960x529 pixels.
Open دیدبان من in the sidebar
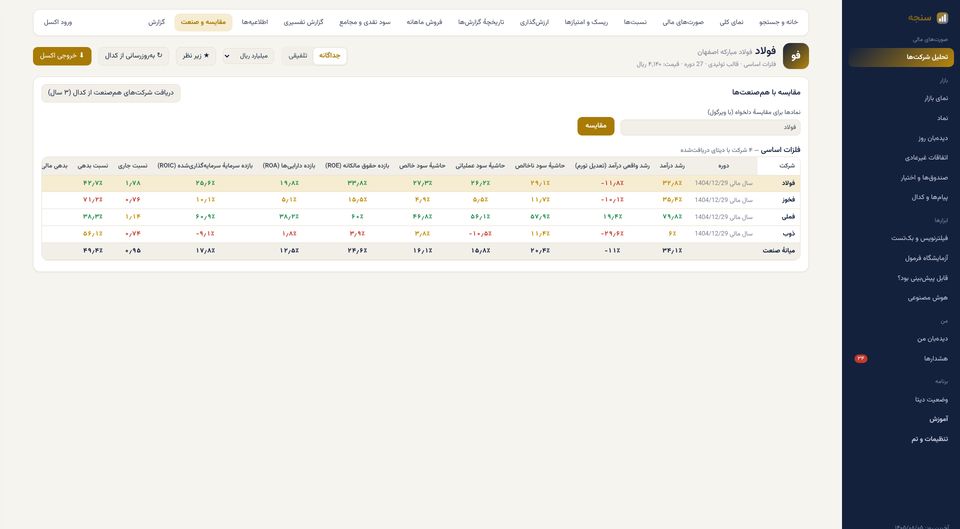click(901, 339)
